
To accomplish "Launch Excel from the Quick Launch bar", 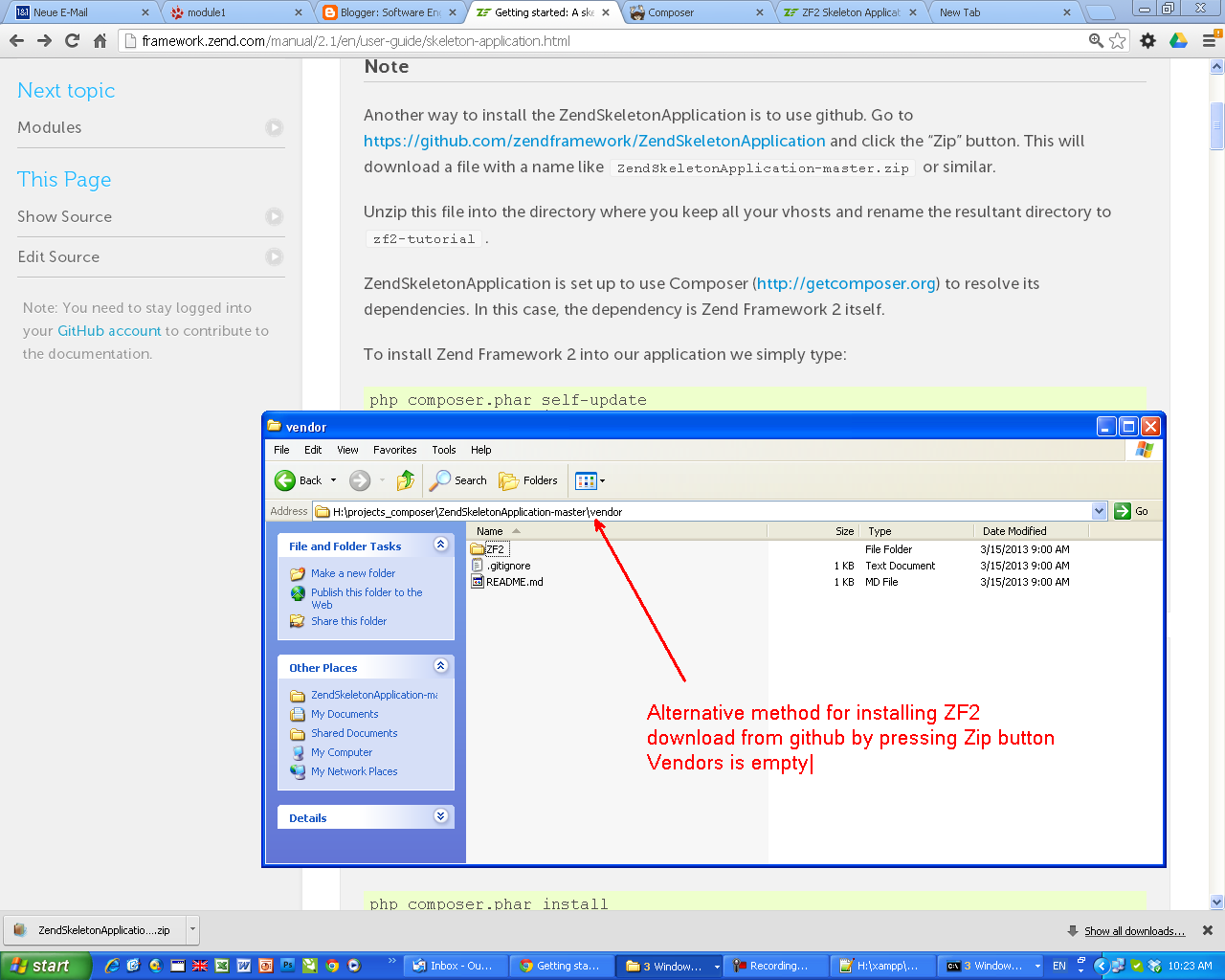I will (x=222, y=966).
